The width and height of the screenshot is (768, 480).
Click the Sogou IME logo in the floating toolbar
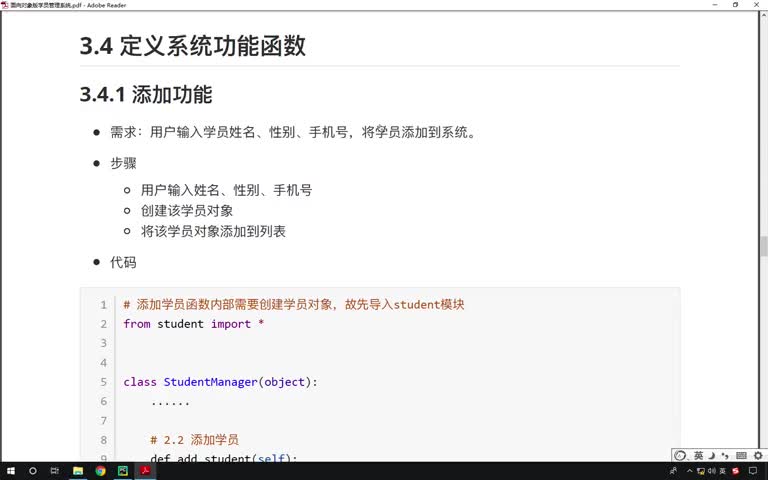tap(680, 456)
